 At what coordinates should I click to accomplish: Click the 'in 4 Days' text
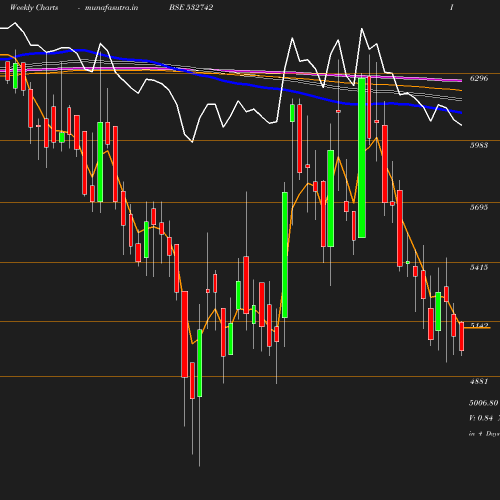click(484, 434)
